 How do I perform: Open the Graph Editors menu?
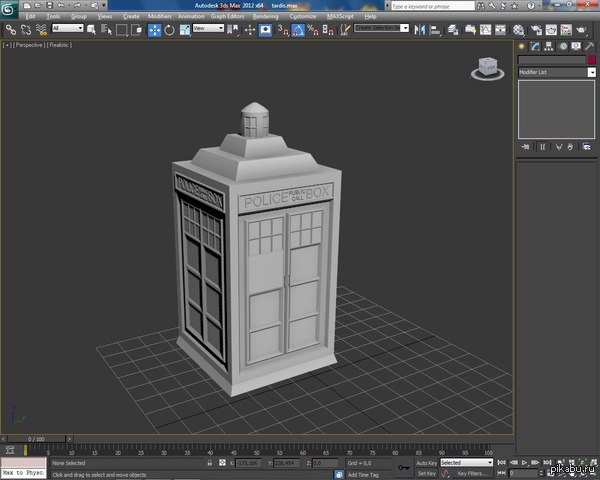point(227,16)
